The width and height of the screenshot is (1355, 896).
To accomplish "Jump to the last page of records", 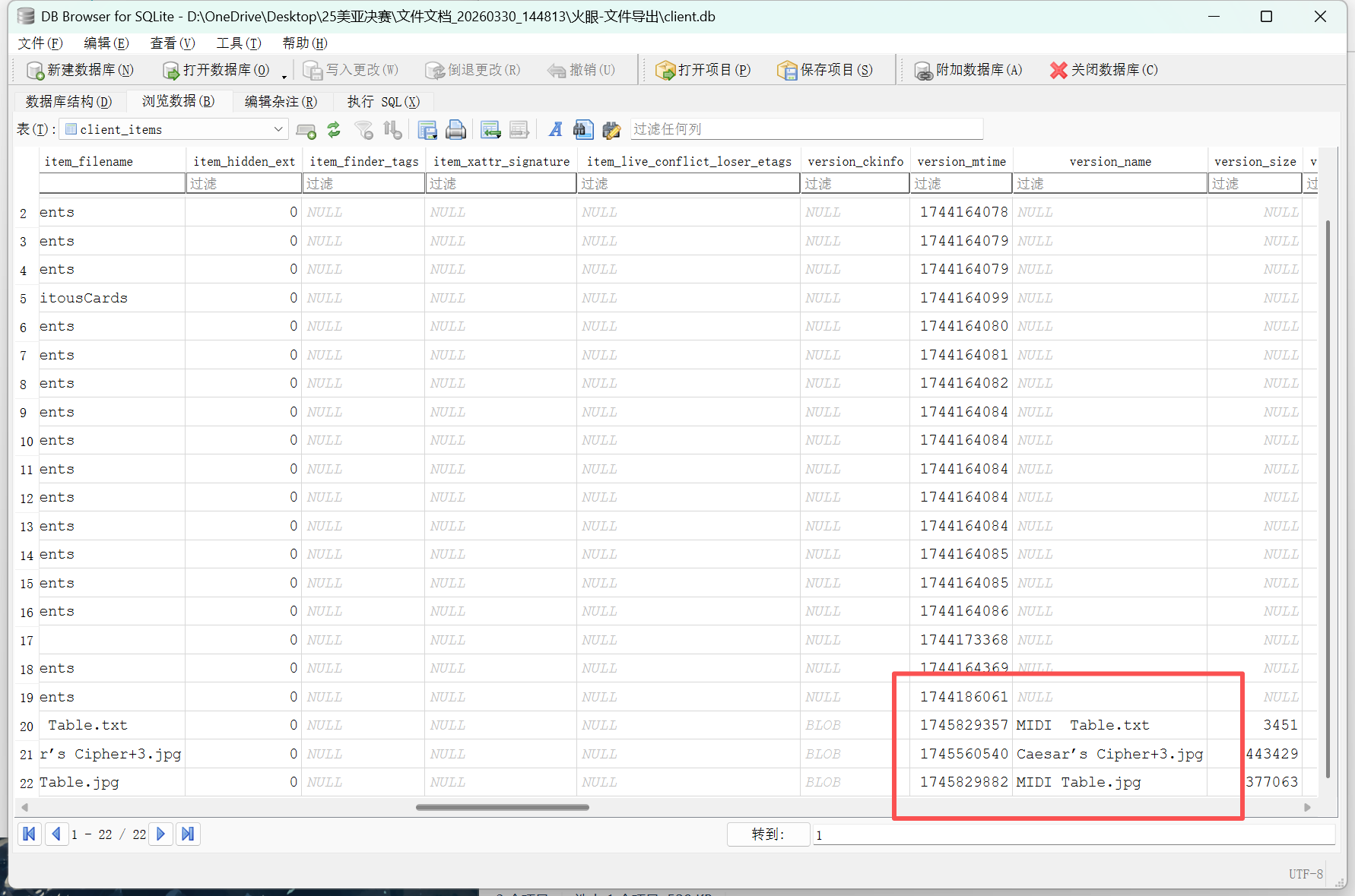I will pyautogui.click(x=188, y=834).
